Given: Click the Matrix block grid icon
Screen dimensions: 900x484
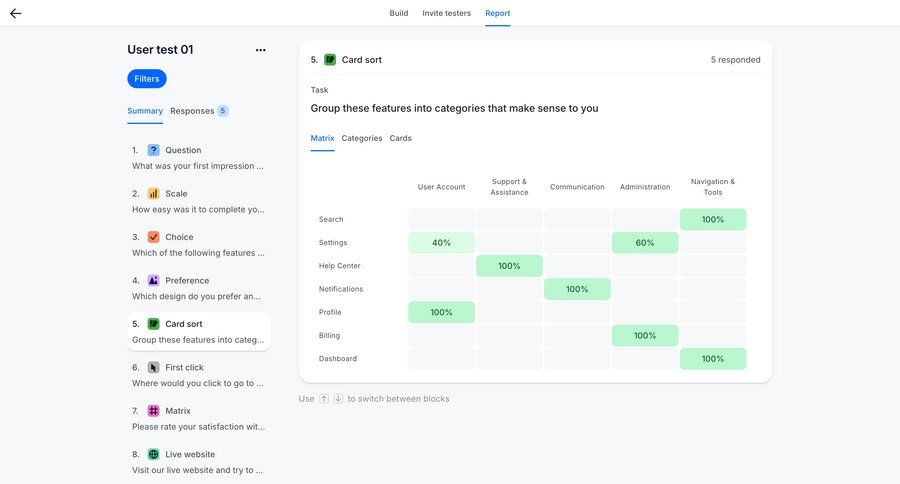Looking at the screenshot, I should pyautogui.click(x=153, y=411).
